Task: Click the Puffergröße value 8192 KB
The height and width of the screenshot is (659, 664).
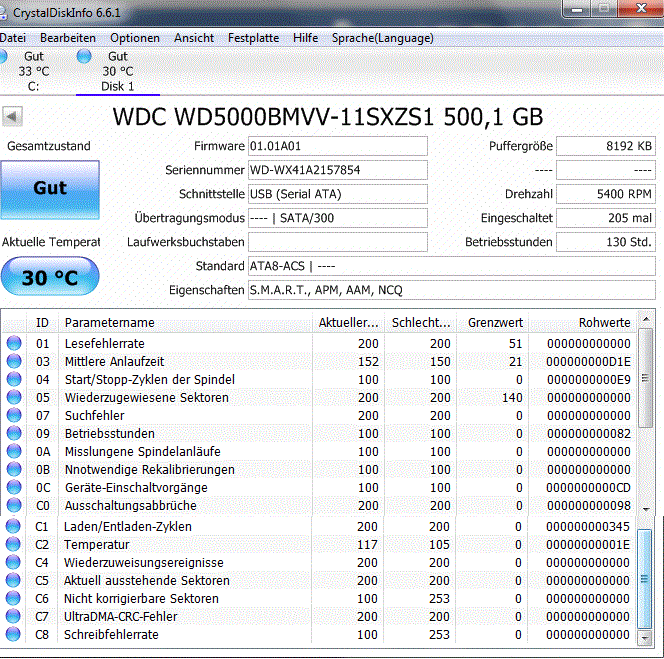Action: coord(606,146)
